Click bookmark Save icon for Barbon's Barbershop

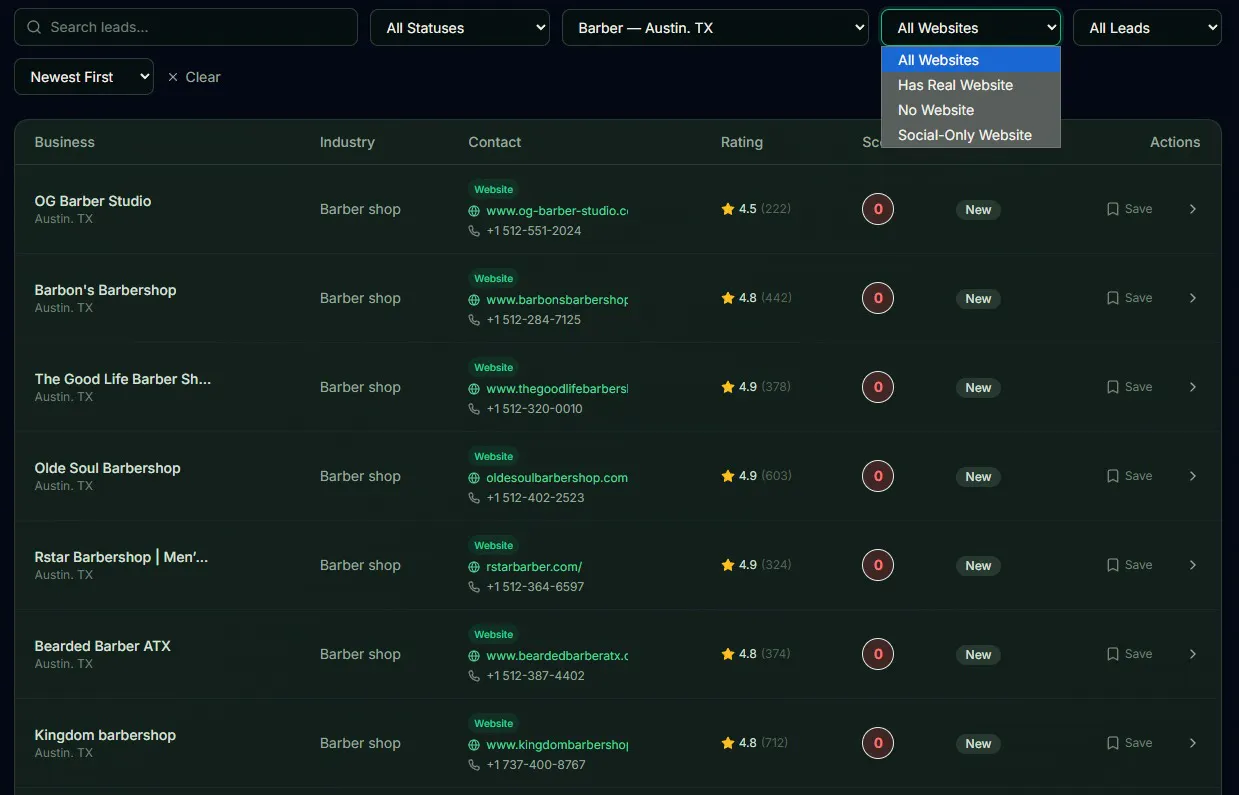1113,298
